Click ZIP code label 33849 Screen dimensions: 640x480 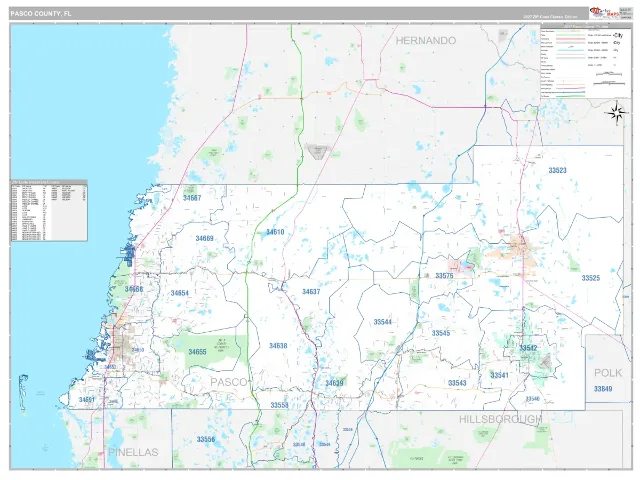[603, 389]
